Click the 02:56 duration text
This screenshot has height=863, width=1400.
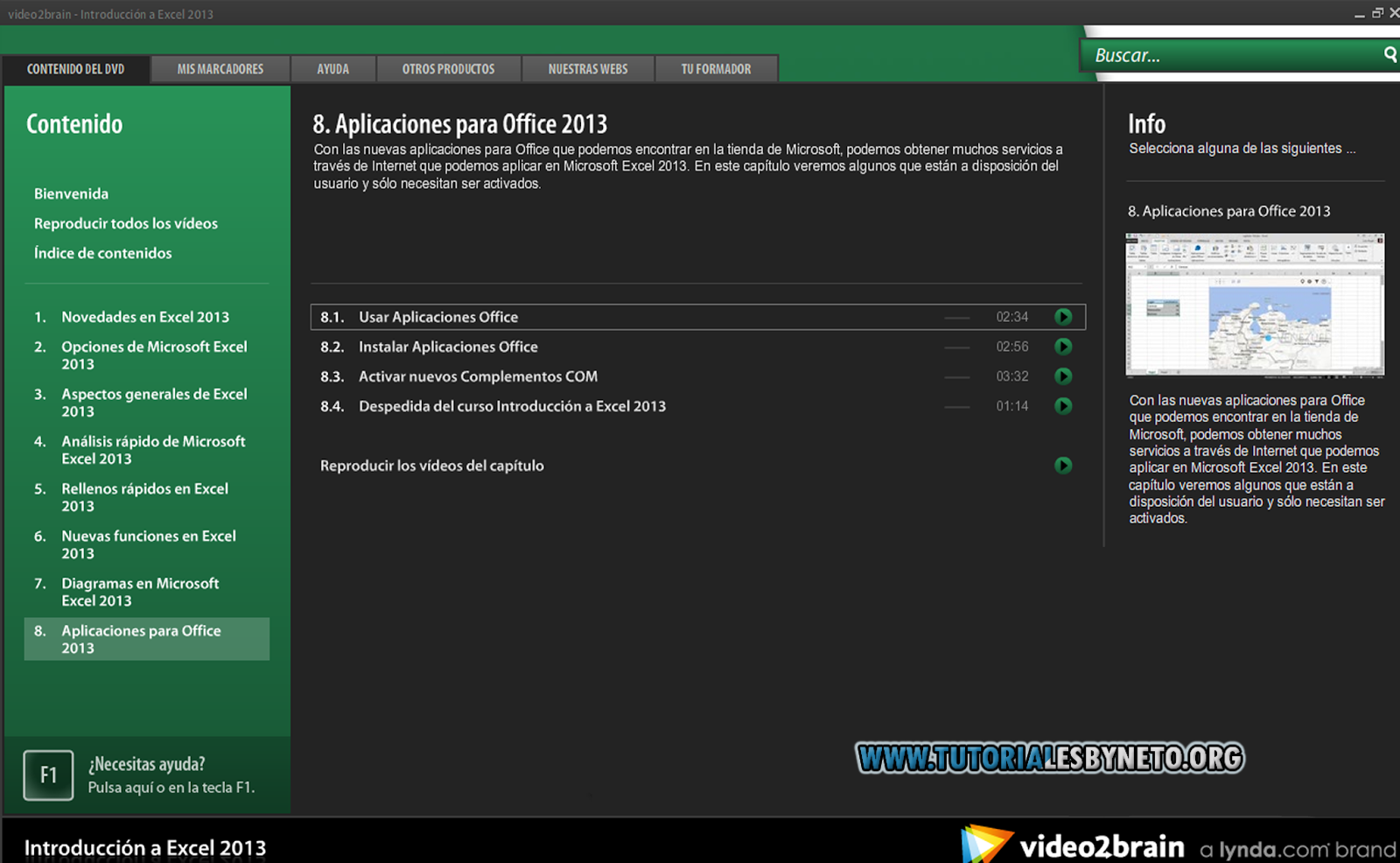coord(1012,347)
